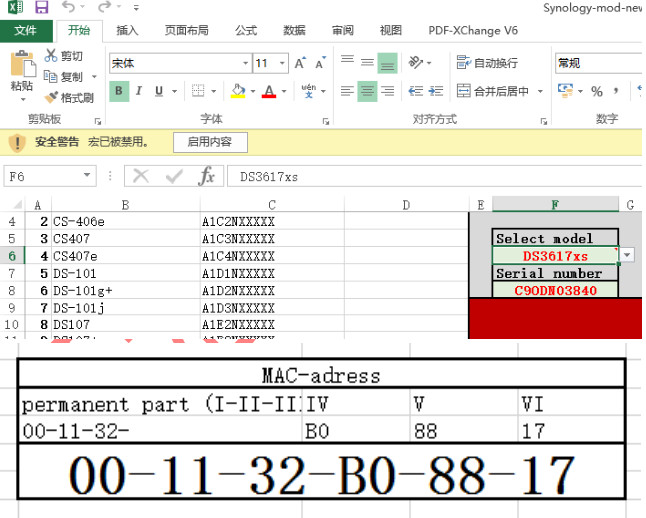
Task: Toggle bottom vertical alignment
Action: point(387,63)
